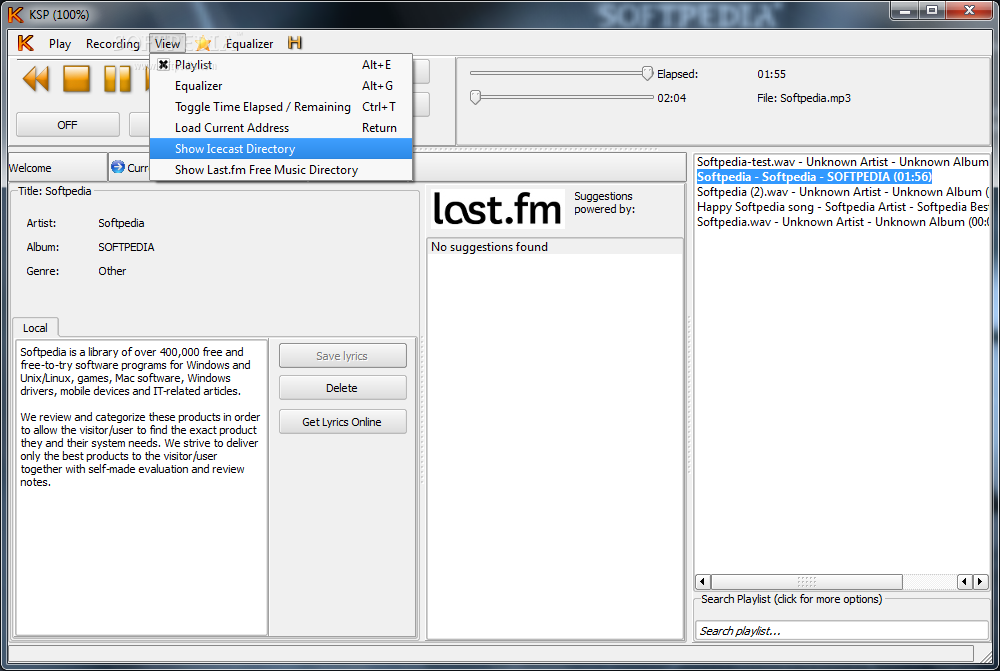Viewport: 1000px width, 671px height.
Task: Click Search Playlist (click for more options) label
Action: (791, 599)
